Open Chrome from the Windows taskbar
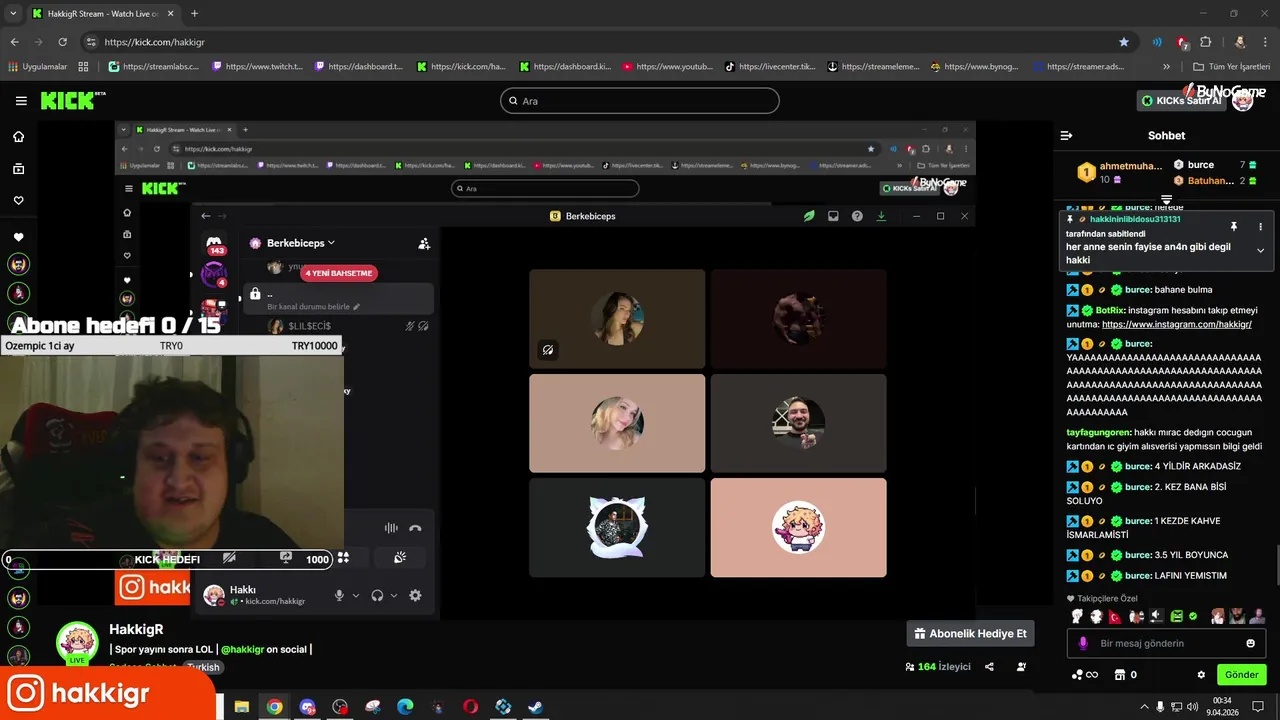 [274, 707]
